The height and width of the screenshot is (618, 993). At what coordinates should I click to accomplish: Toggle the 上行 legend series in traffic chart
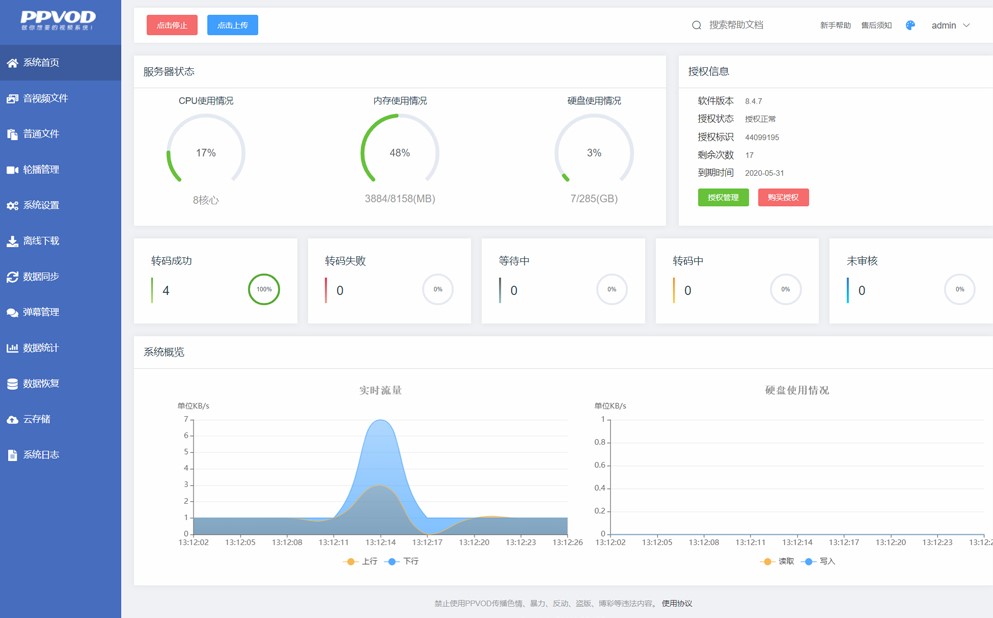[x=360, y=562]
